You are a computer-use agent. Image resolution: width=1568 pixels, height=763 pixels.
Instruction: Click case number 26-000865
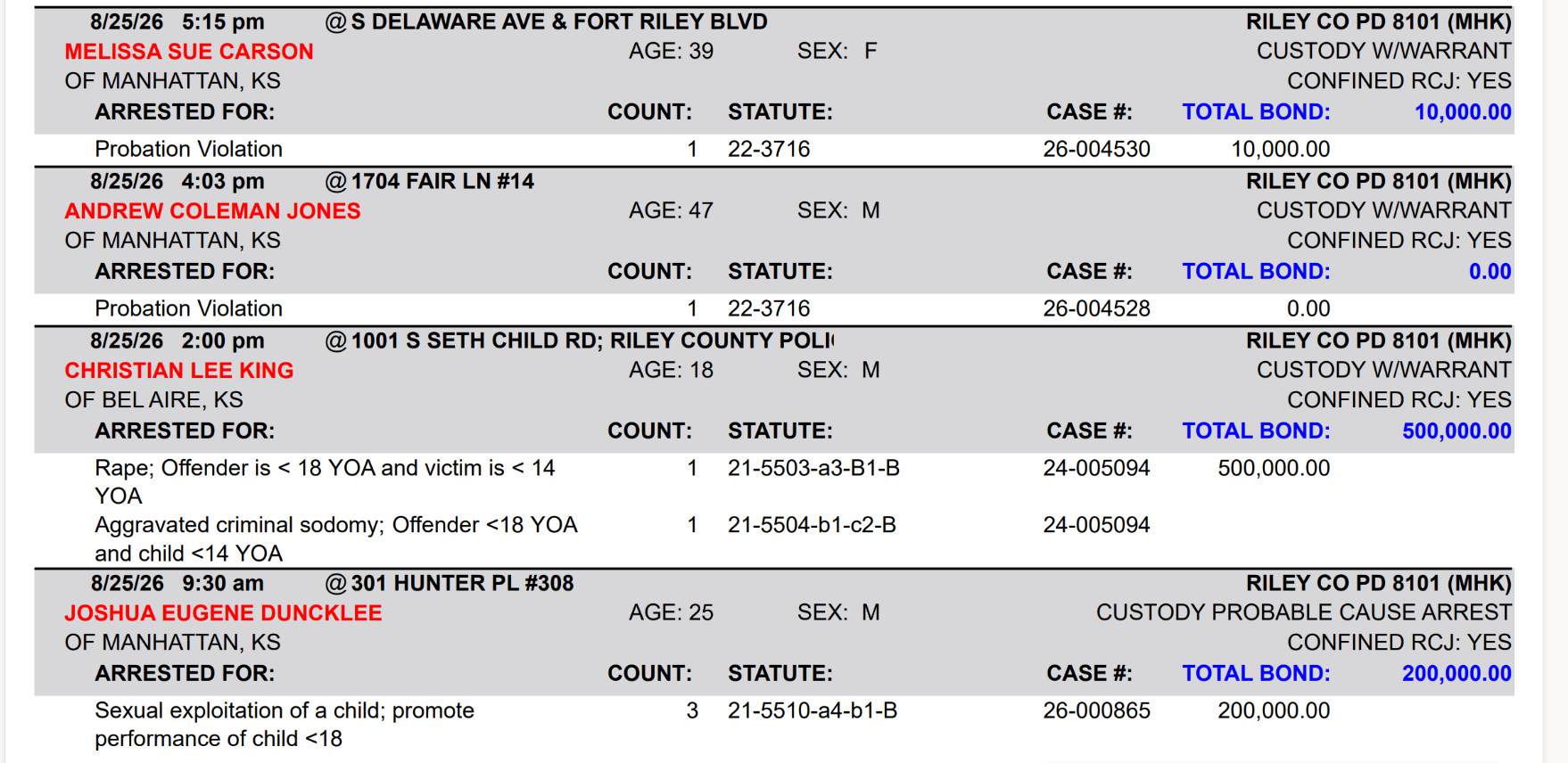tap(1096, 710)
